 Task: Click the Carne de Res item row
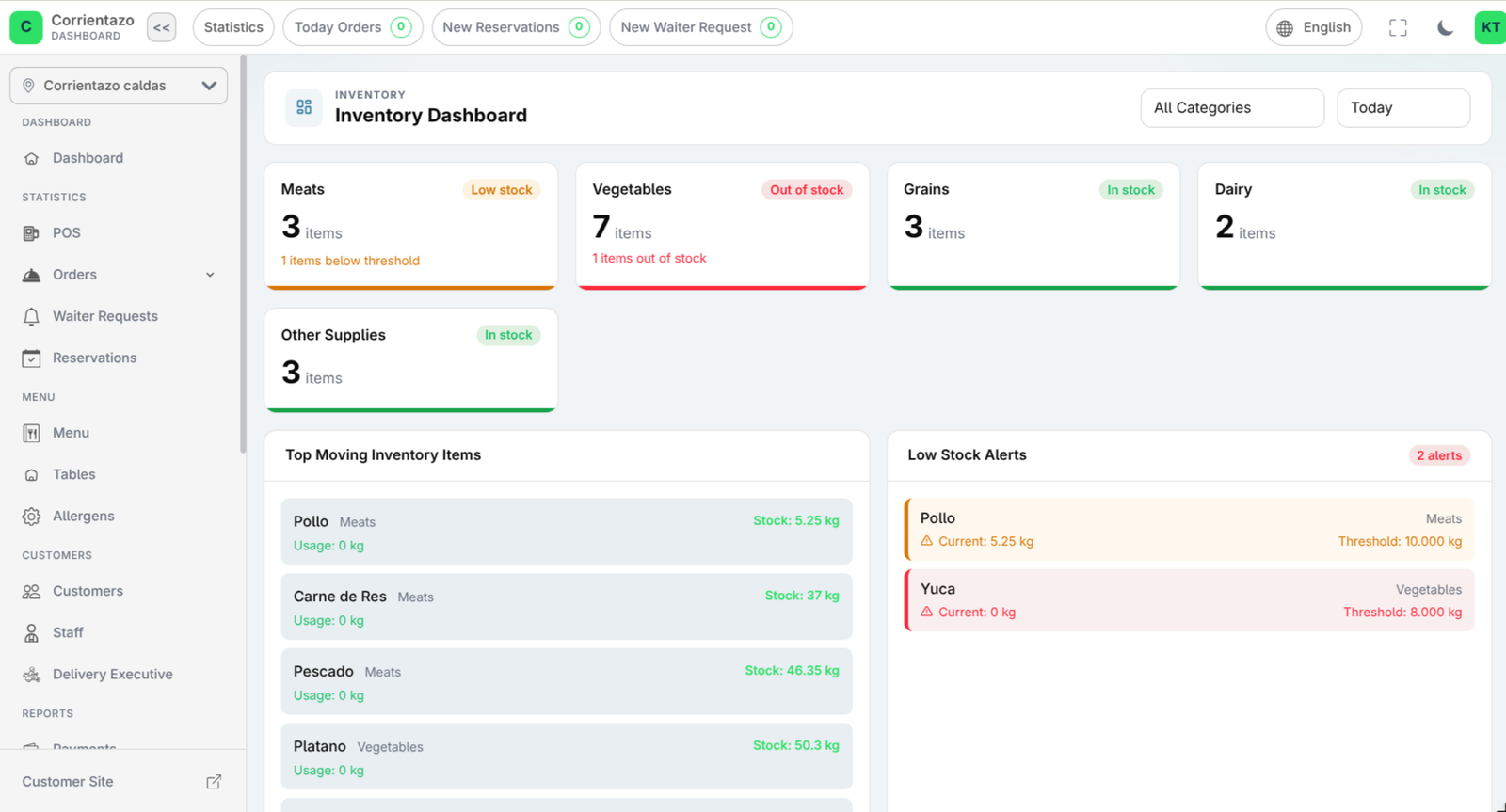[x=567, y=607]
